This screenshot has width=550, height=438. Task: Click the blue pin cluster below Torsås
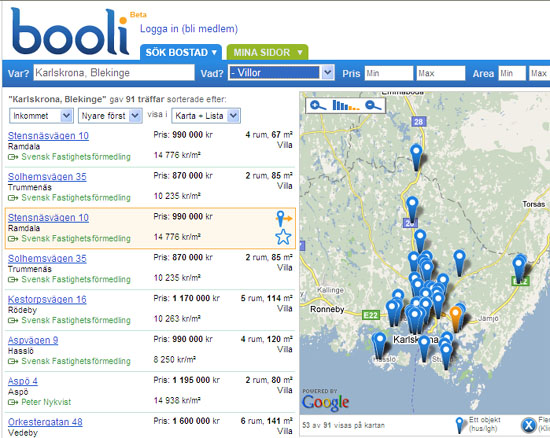tap(519, 268)
